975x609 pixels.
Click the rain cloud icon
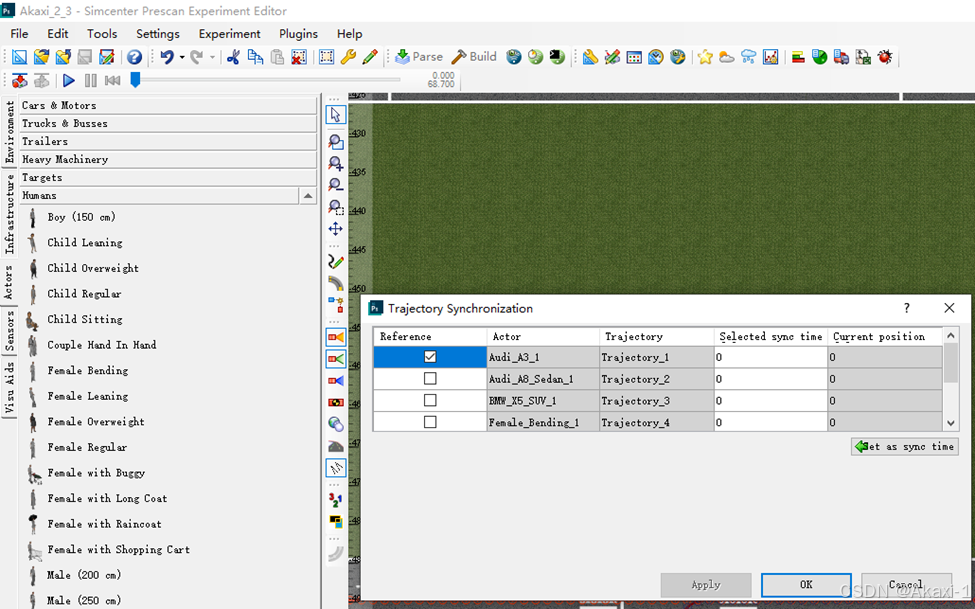coord(749,57)
